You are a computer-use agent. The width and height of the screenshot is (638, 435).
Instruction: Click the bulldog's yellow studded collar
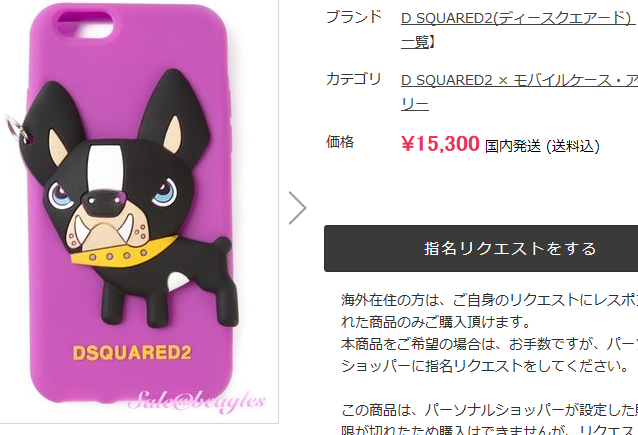124,253
